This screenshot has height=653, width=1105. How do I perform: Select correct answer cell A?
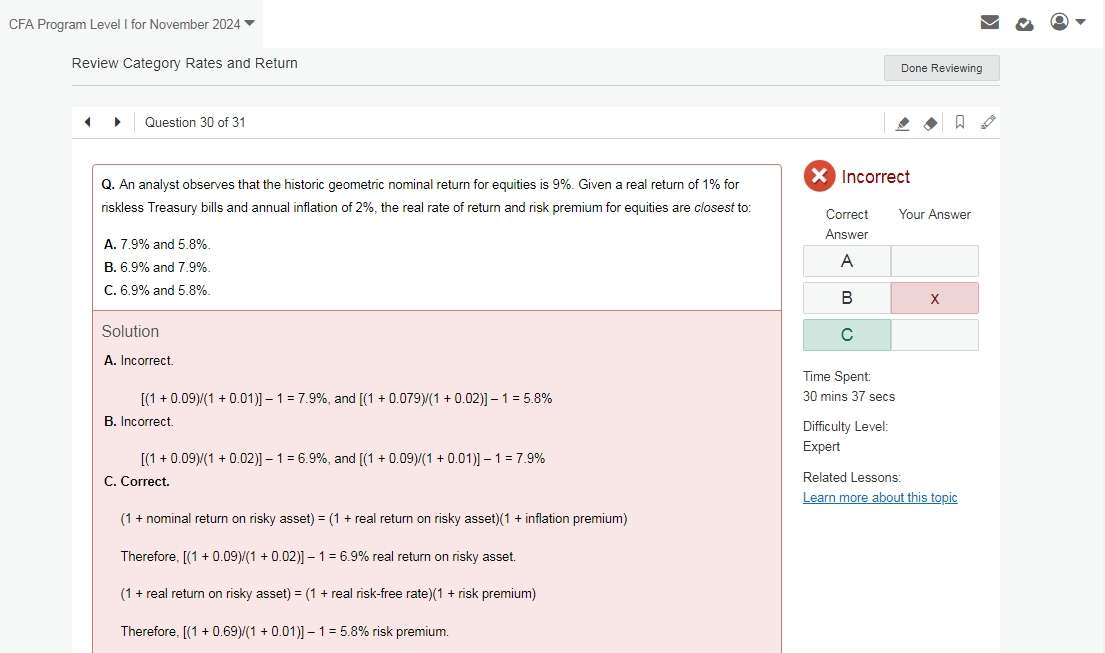[x=847, y=261]
